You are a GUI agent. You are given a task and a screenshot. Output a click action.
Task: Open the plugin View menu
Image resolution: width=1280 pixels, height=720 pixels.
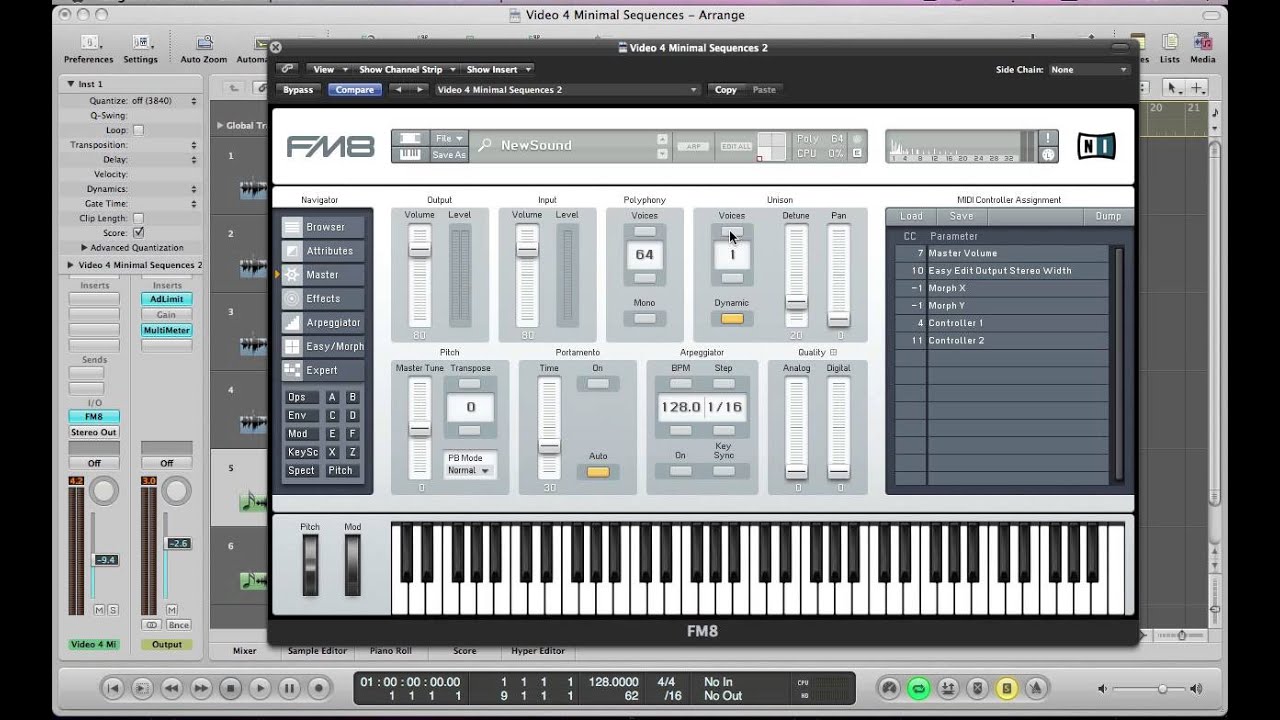[x=330, y=70]
